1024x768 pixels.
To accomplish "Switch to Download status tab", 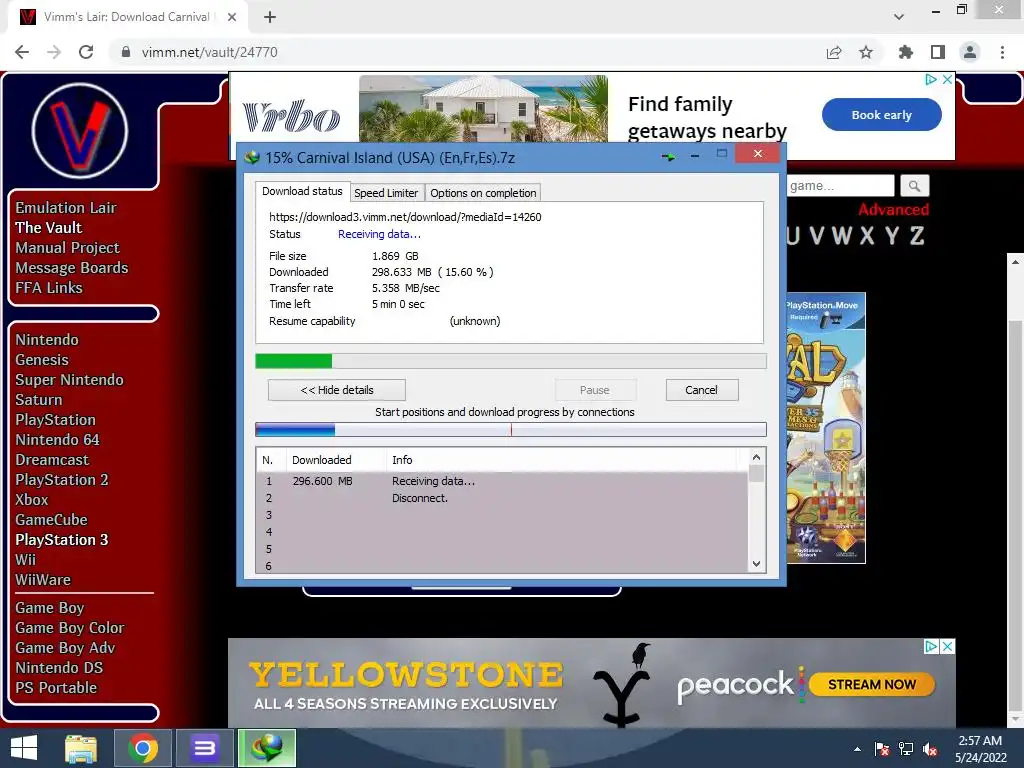I will point(302,191).
